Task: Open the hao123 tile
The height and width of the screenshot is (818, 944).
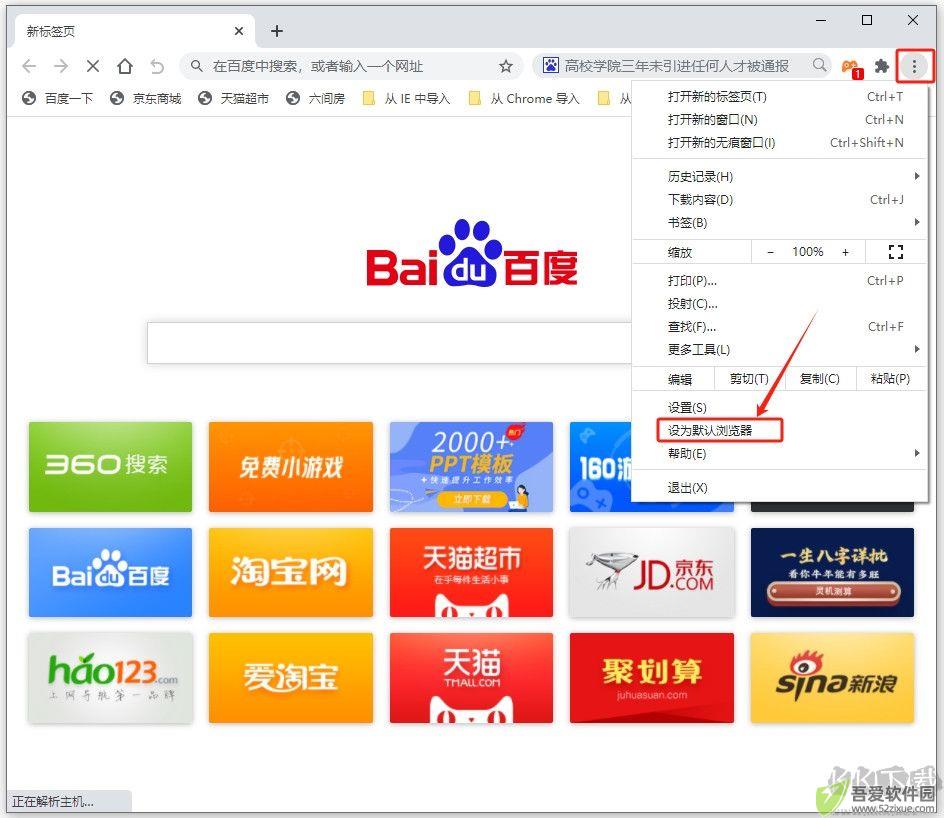Action: coord(110,678)
